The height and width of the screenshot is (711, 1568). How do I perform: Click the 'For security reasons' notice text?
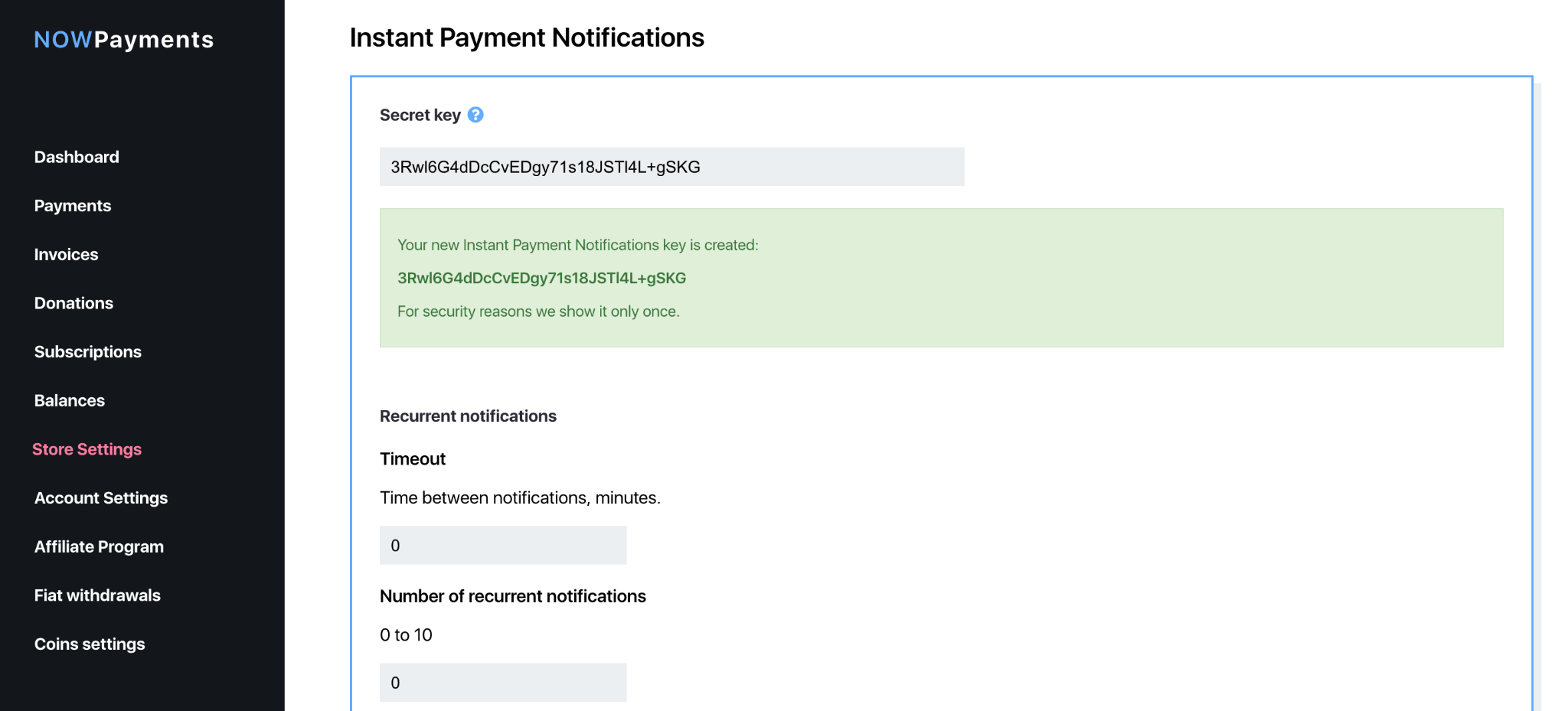tap(538, 311)
